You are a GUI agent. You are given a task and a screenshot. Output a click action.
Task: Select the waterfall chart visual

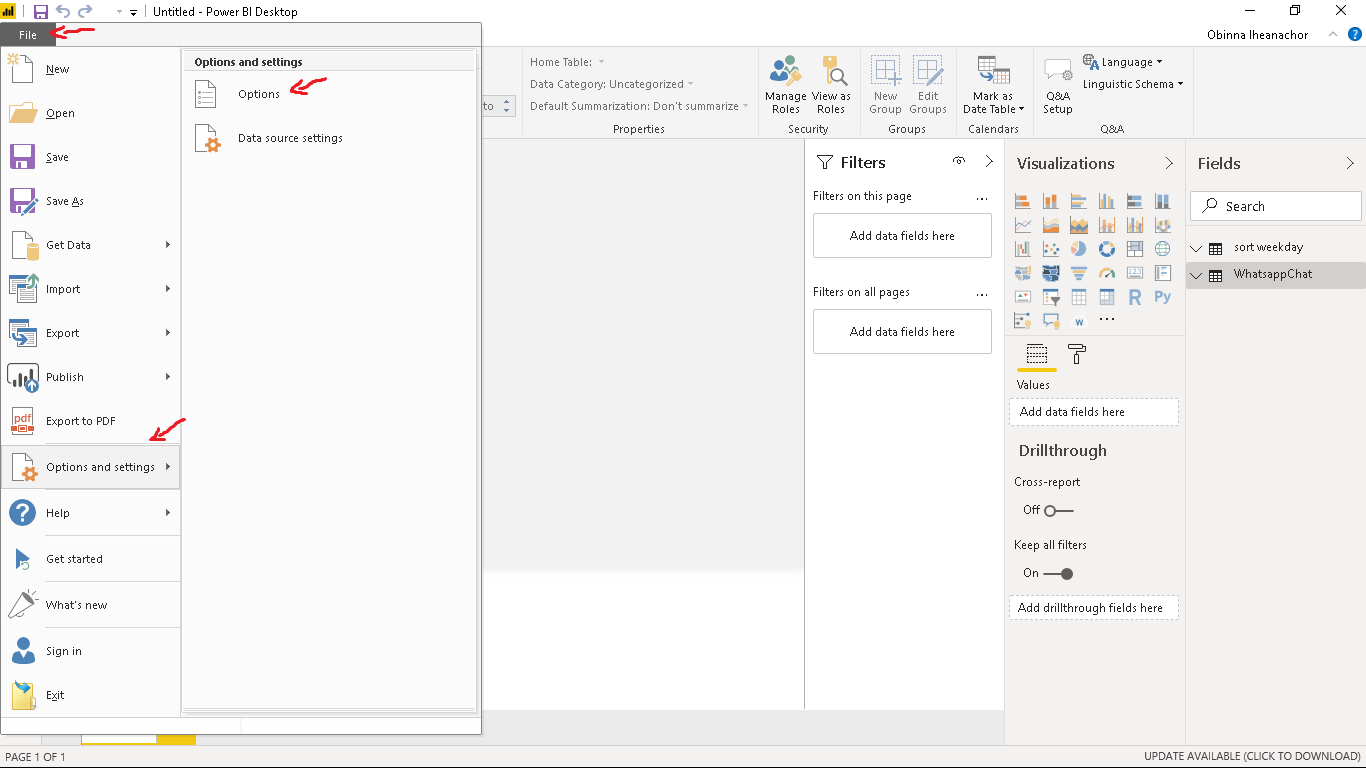coord(1023,249)
